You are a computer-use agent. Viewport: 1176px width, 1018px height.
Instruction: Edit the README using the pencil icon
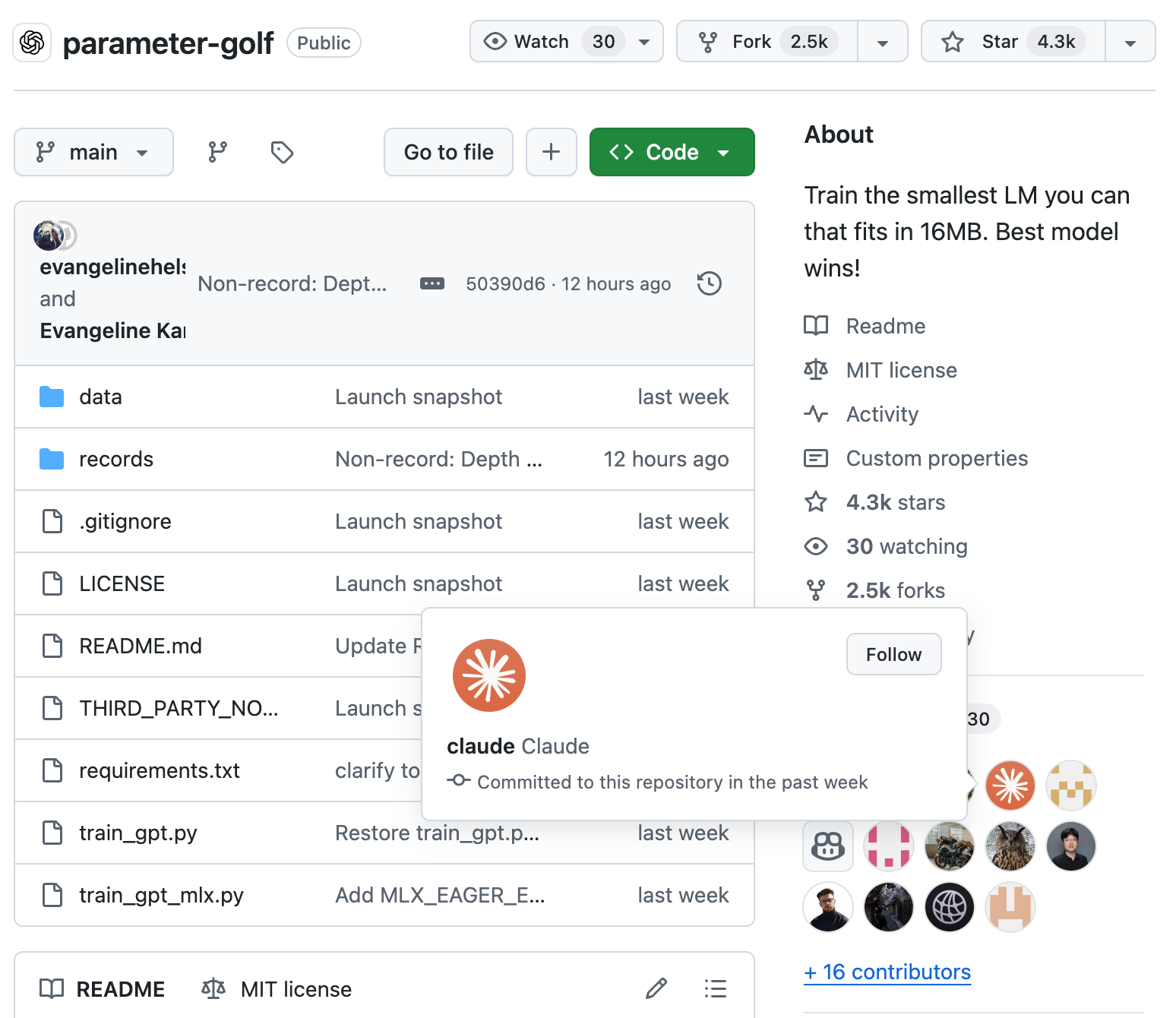[656, 988]
